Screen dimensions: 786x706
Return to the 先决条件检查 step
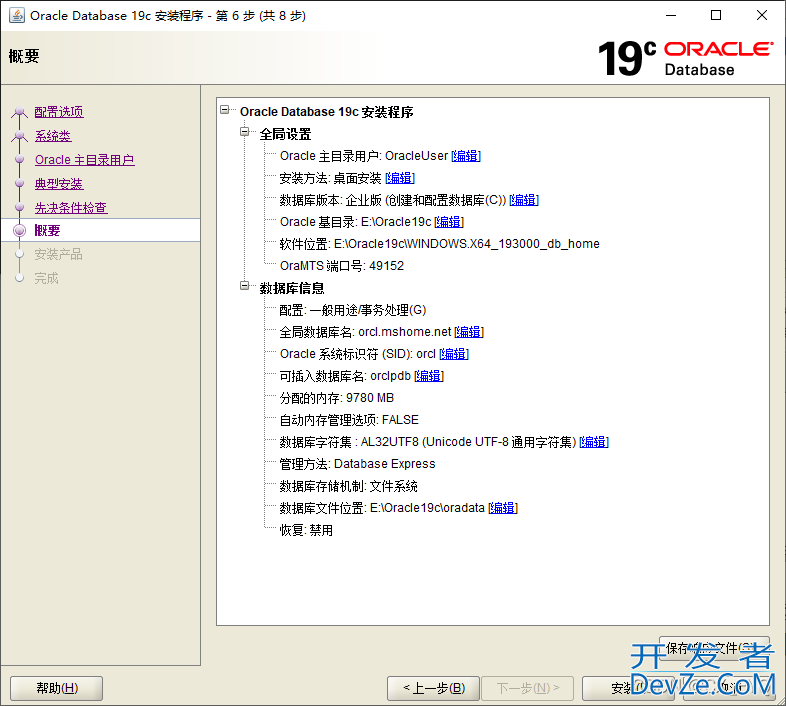[x=71, y=208]
